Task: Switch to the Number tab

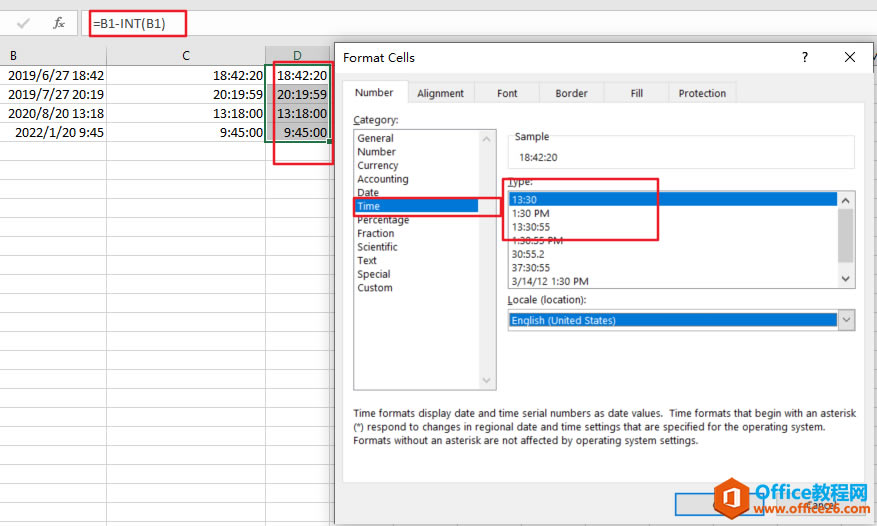Action: click(x=374, y=93)
